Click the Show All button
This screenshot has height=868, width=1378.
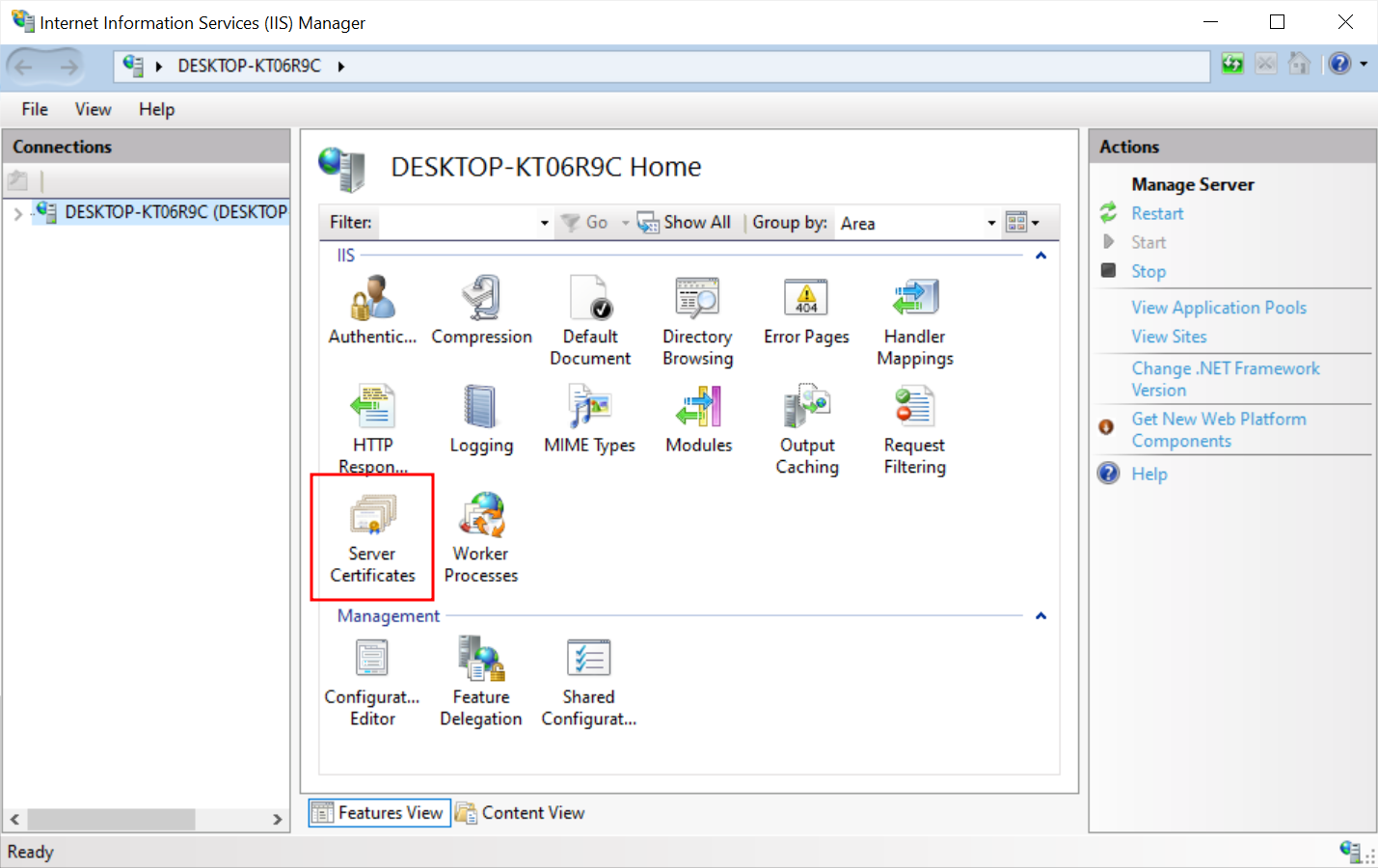686,223
